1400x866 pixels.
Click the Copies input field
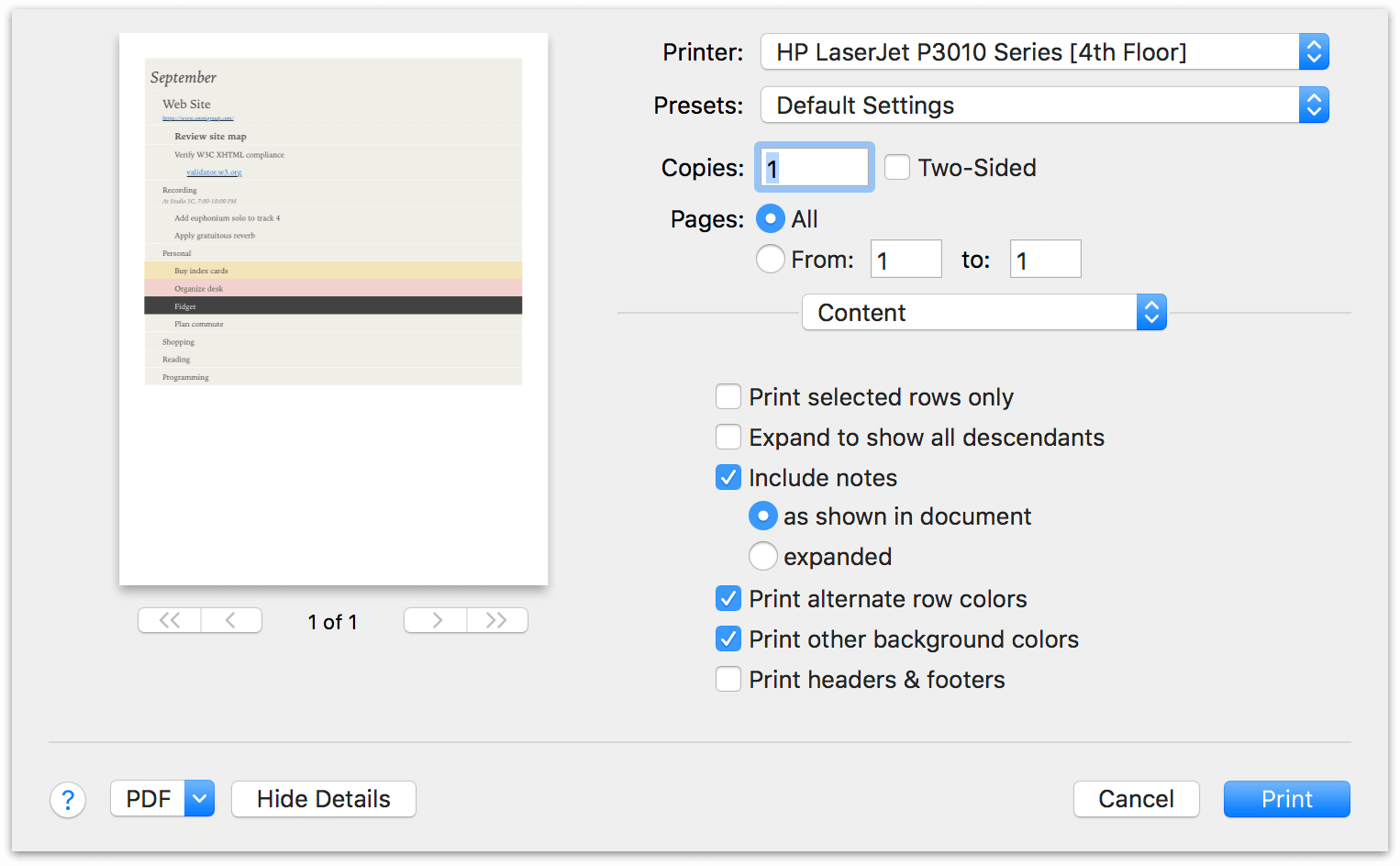[x=815, y=167]
